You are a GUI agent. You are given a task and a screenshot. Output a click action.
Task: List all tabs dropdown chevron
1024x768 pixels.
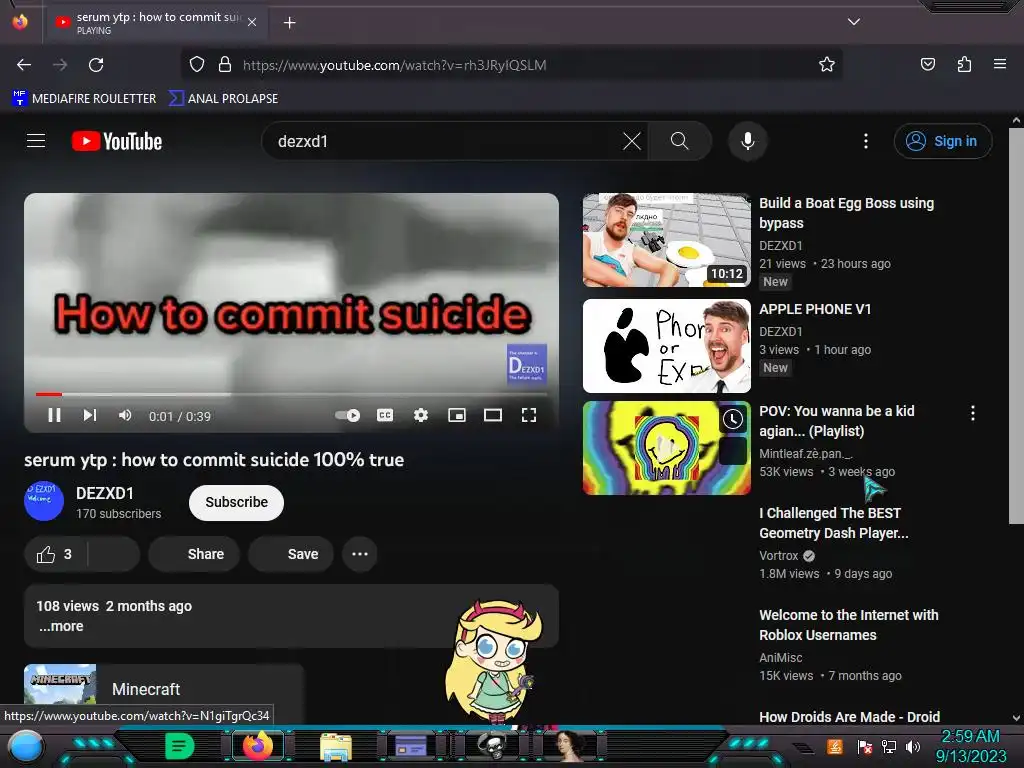click(854, 22)
